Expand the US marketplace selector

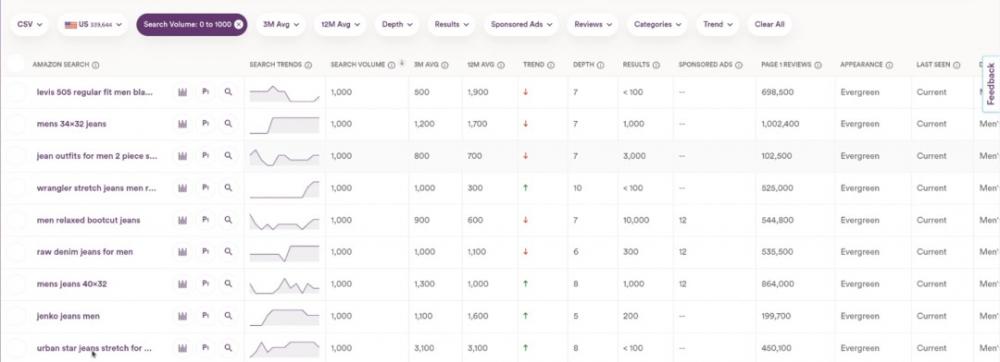pyautogui.click(x=92, y=24)
